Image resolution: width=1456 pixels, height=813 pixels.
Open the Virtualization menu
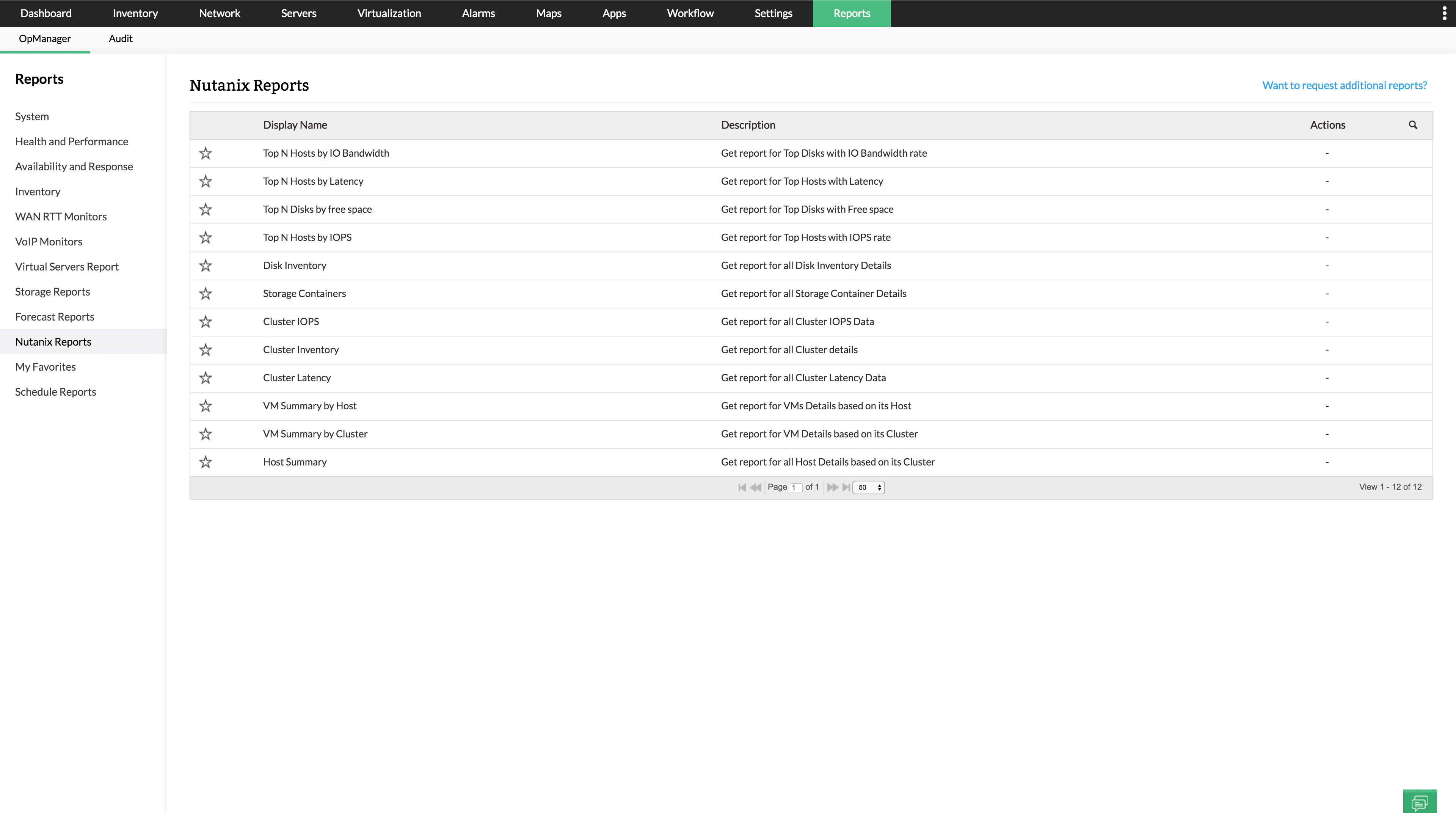click(389, 14)
